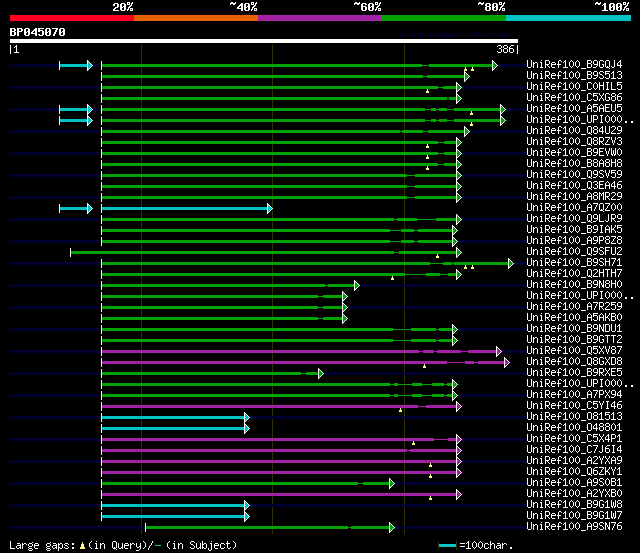Click the white query sequence bar under BP045070
Screen dimensions: 640x553
(x=264, y=41)
